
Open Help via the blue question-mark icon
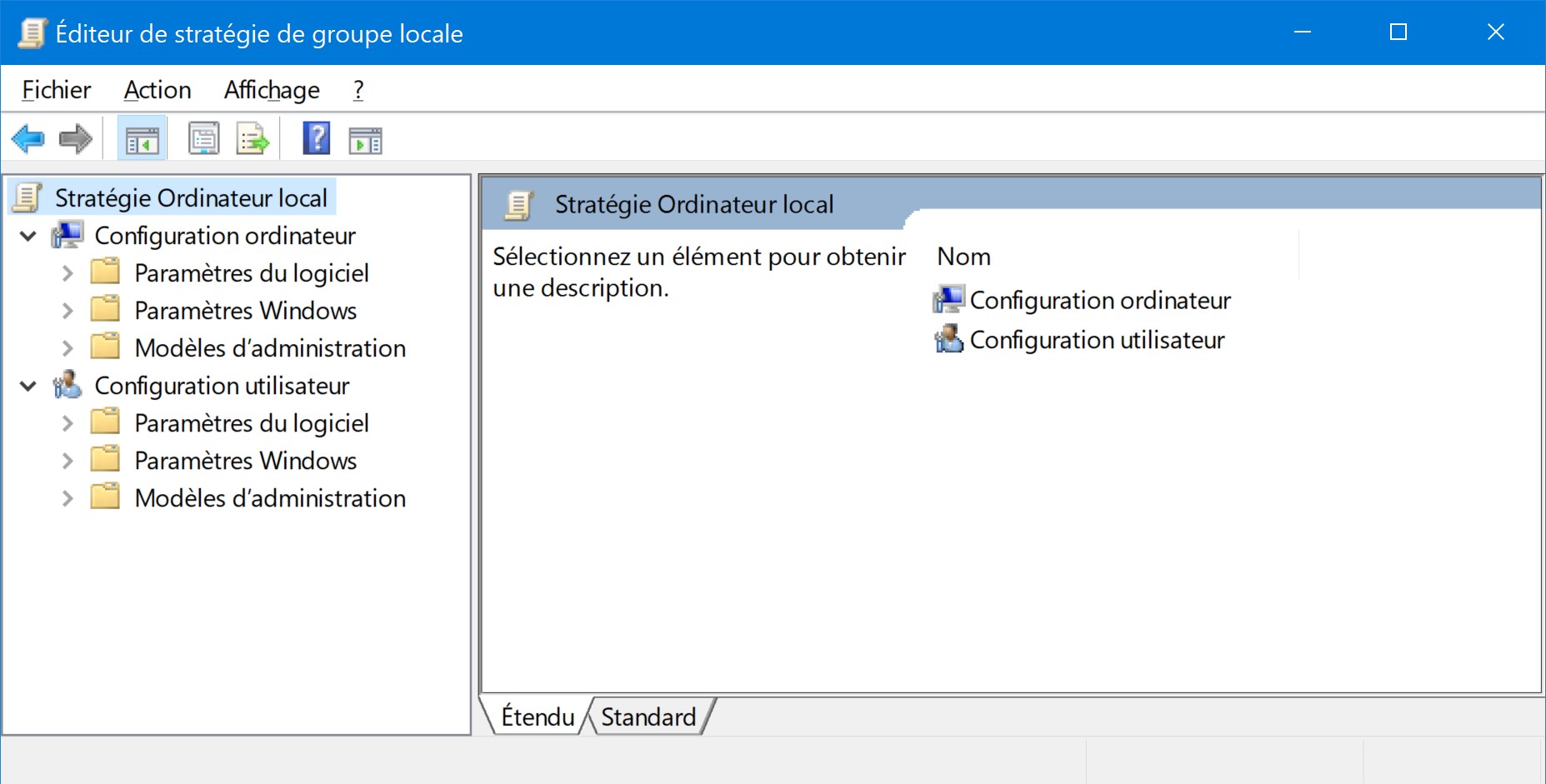pos(316,138)
